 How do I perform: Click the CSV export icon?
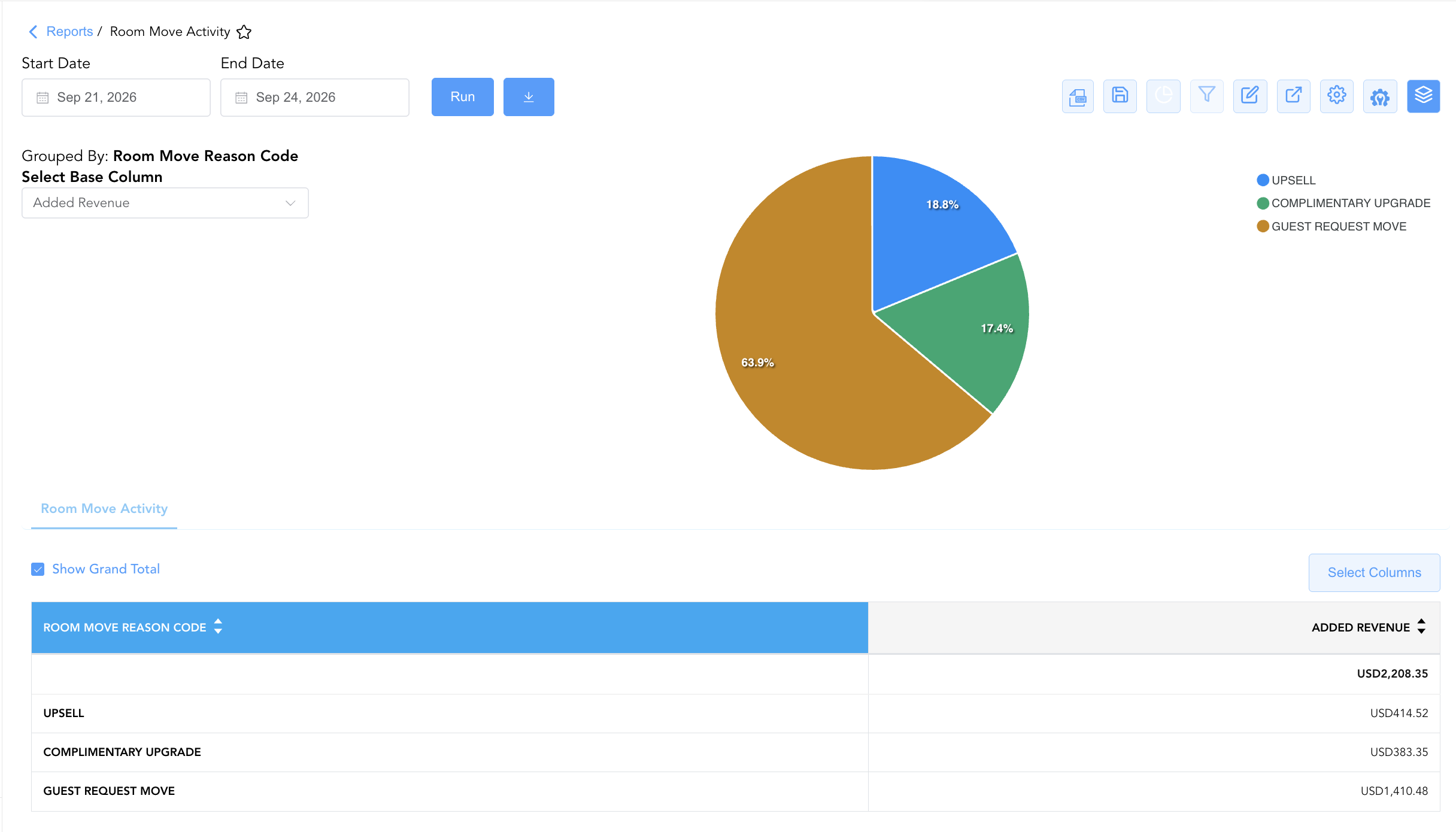[x=1078, y=96]
